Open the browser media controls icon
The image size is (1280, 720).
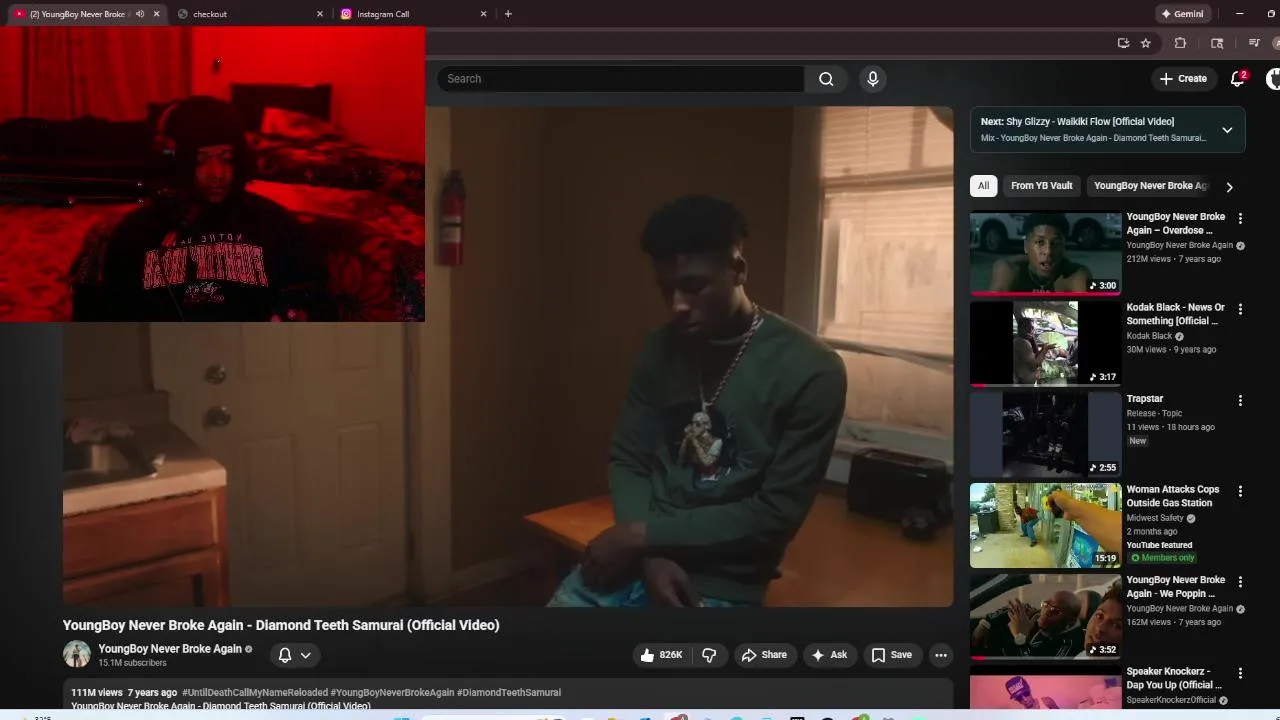pos(1254,43)
